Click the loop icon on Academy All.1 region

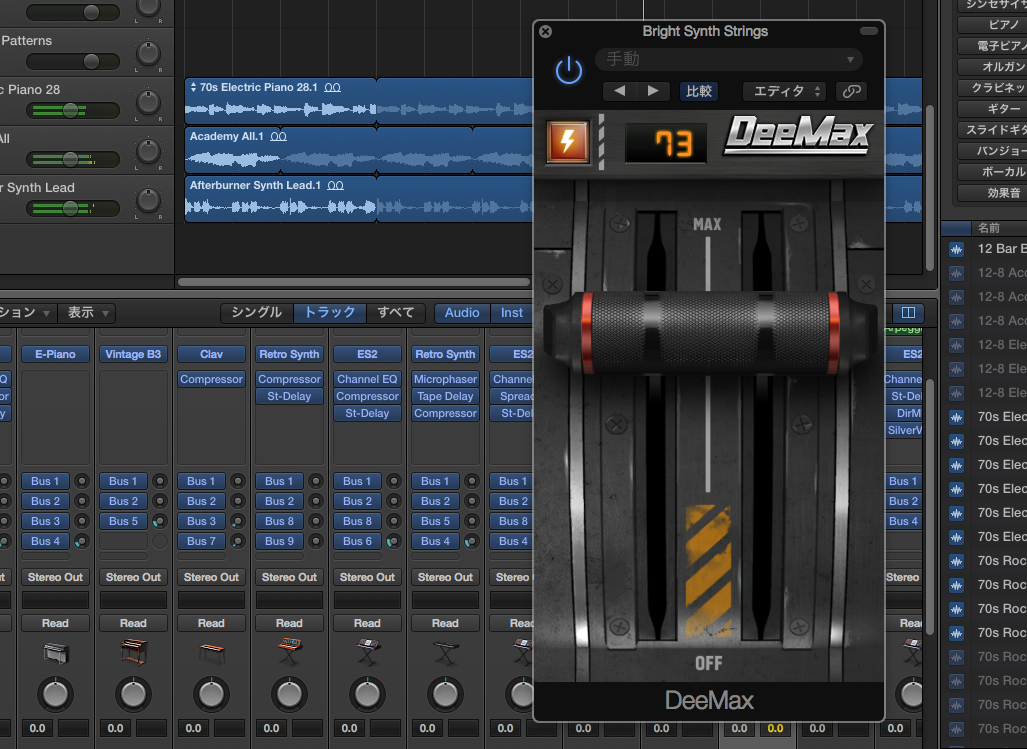(x=278, y=137)
